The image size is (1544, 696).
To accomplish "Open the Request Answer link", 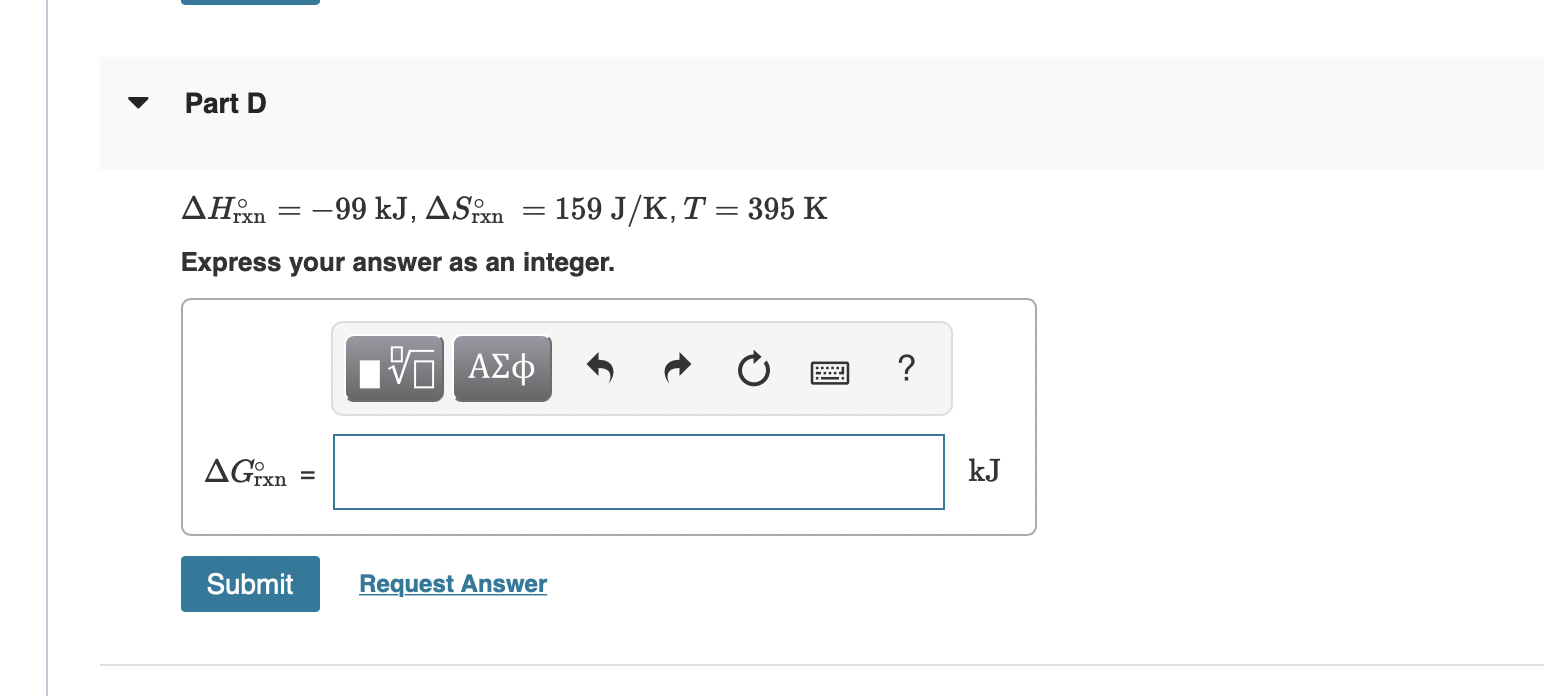I will (452, 583).
